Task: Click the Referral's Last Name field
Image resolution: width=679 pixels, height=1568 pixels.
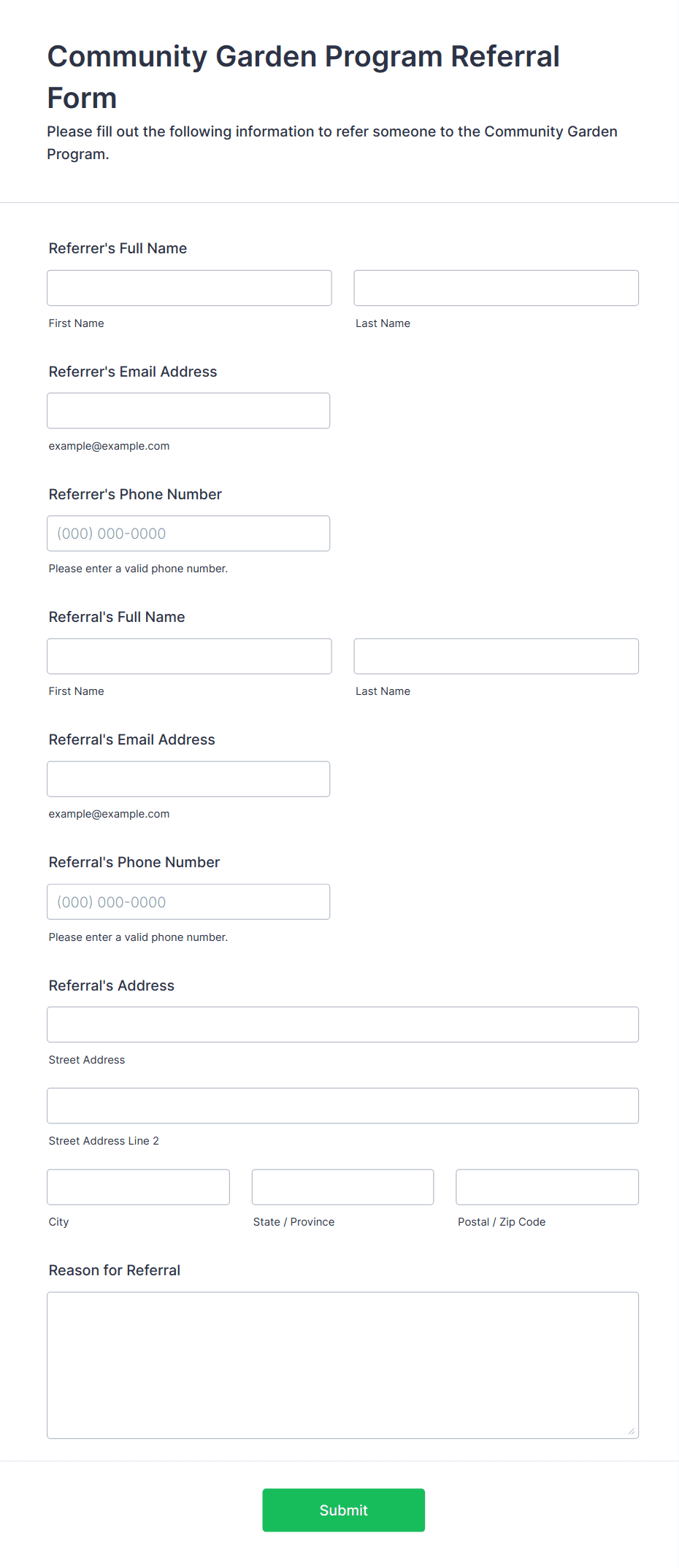Action: tap(496, 656)
